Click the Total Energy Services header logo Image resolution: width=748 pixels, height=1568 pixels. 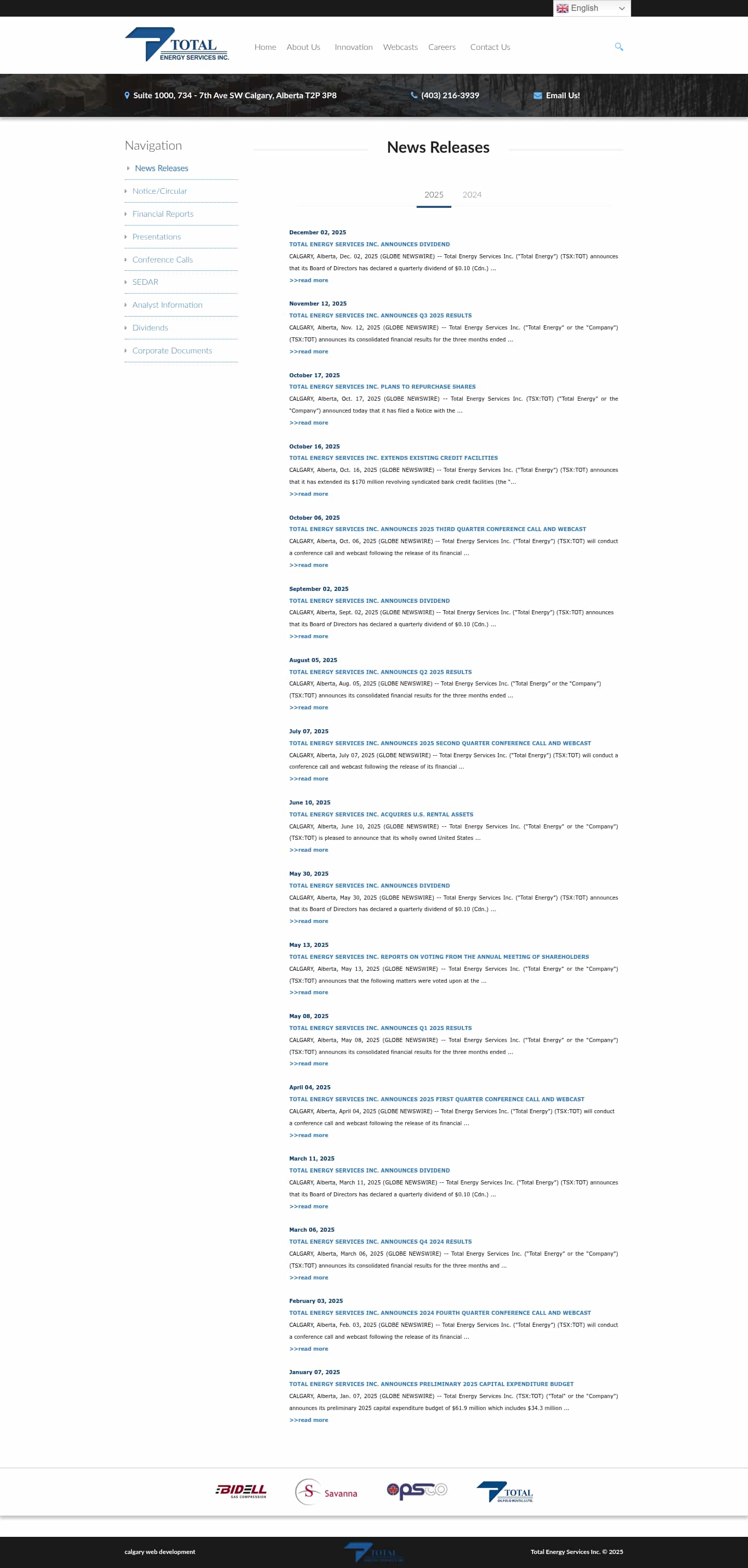[x=177, y=44]
